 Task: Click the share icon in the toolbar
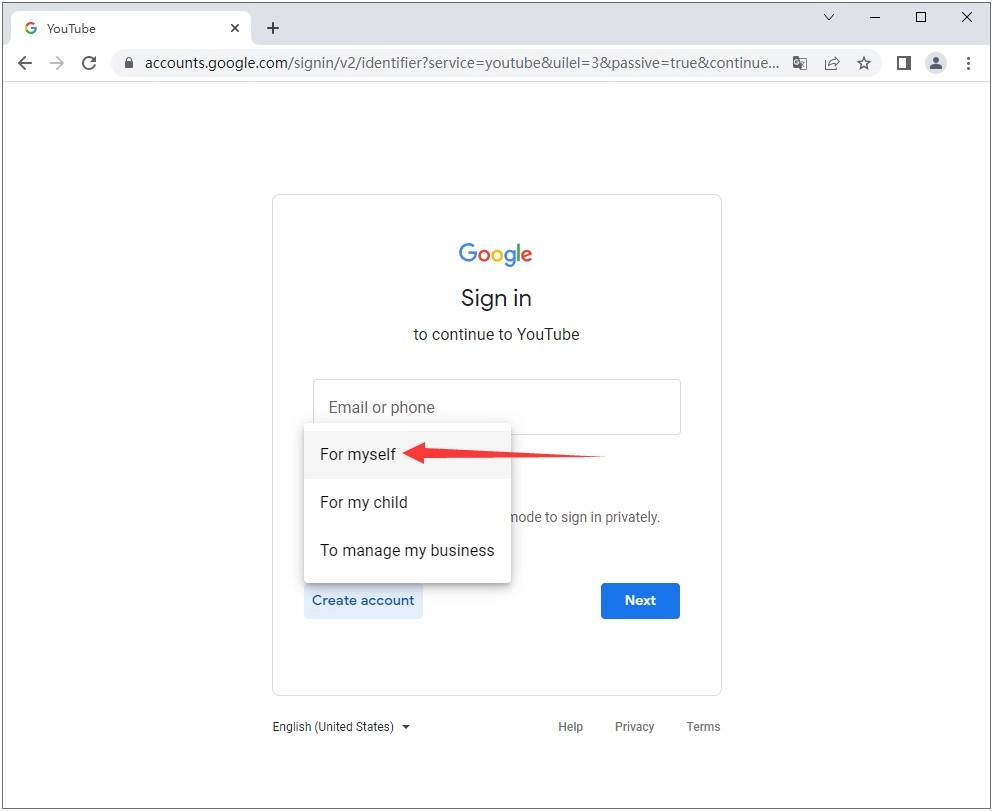tap(832, 62)
